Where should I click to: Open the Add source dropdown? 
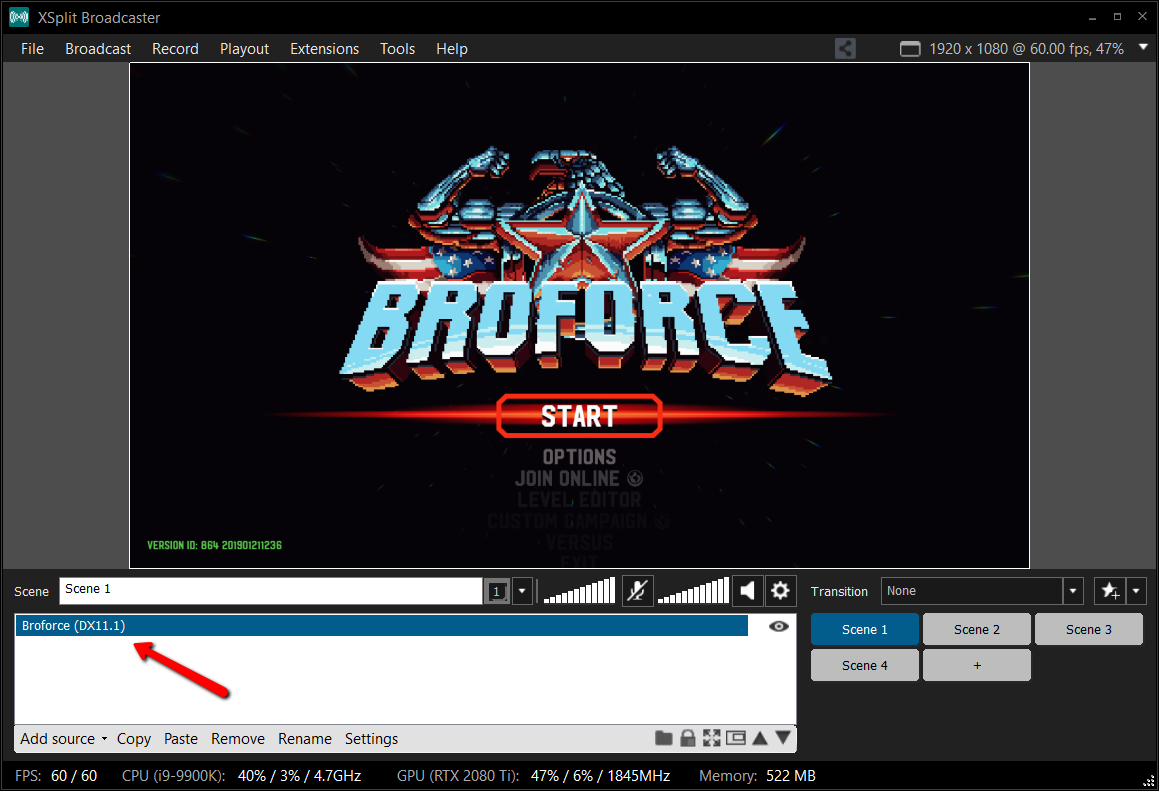[64, 739]
